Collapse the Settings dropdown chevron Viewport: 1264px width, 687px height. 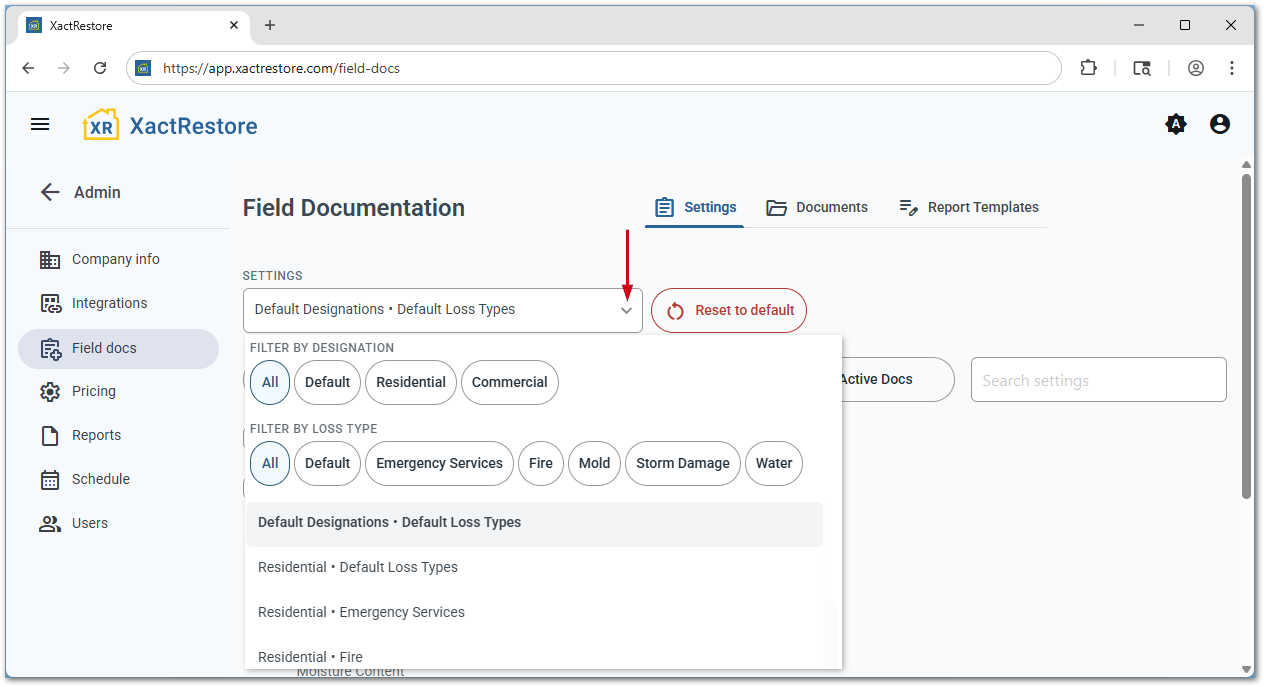626,310
